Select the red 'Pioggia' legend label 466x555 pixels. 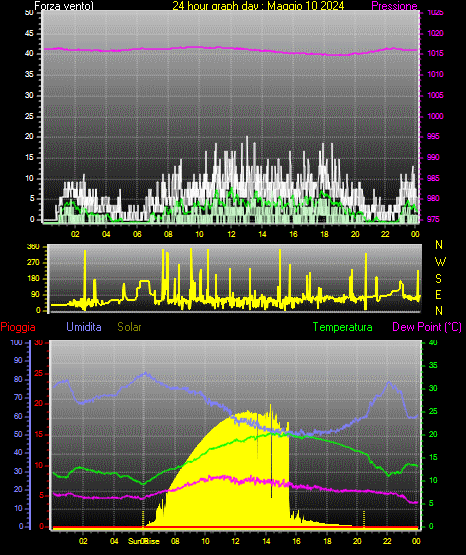(18, 327)
